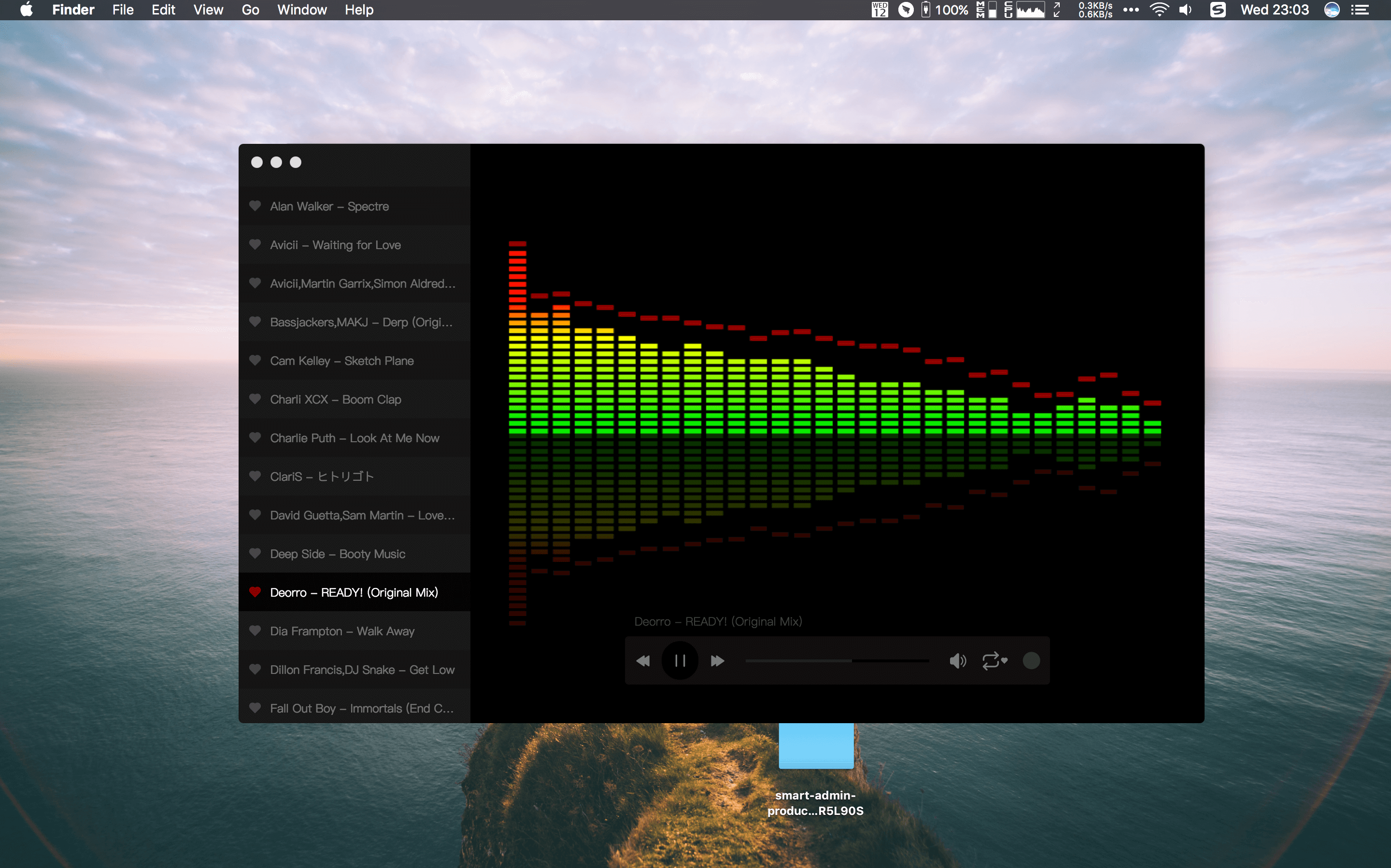The image size is (1391, 868).
Task: Expand the system volume menu bar control
Action: pos(1185,10)
